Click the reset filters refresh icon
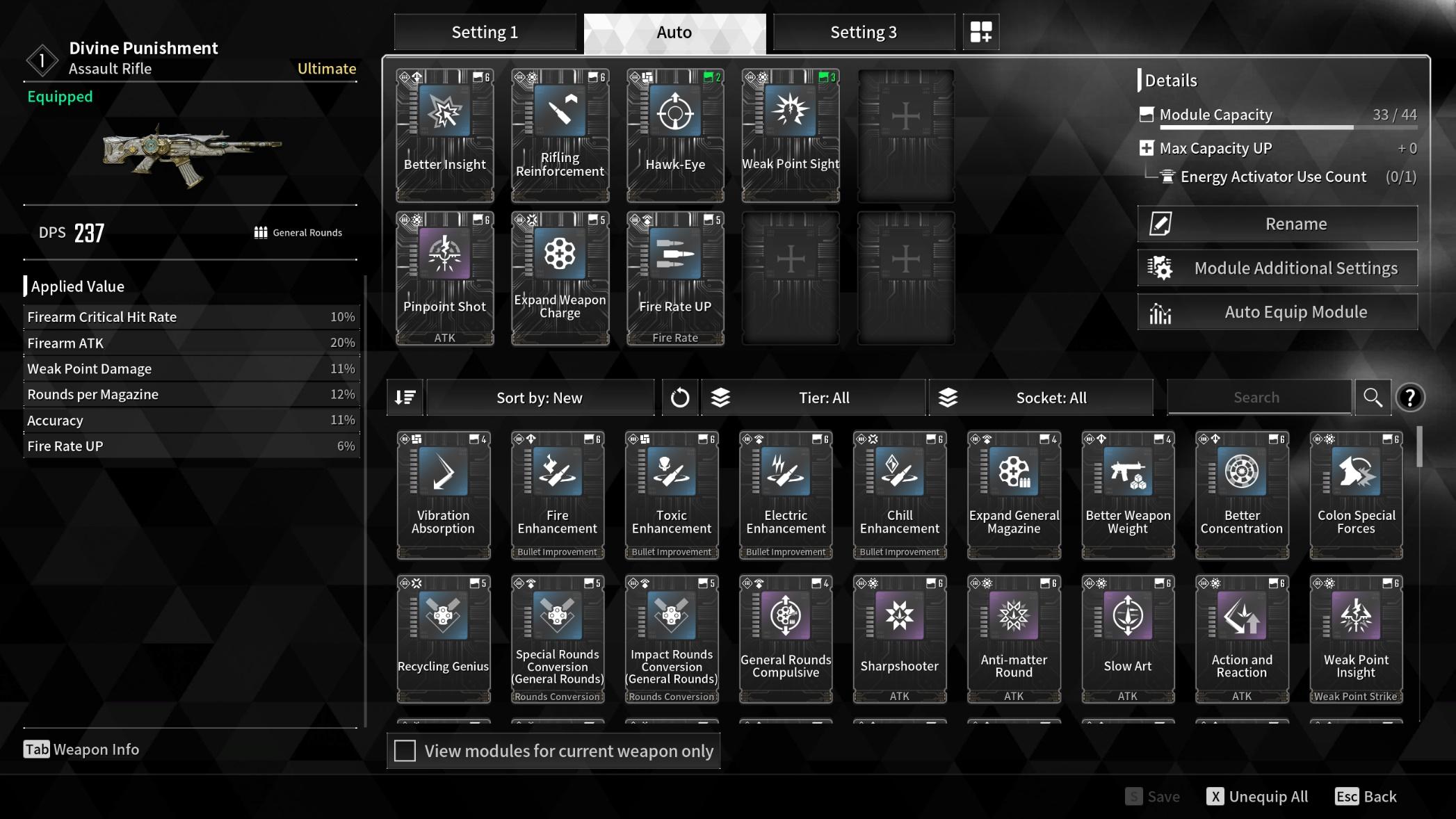 tap(679, 398)
